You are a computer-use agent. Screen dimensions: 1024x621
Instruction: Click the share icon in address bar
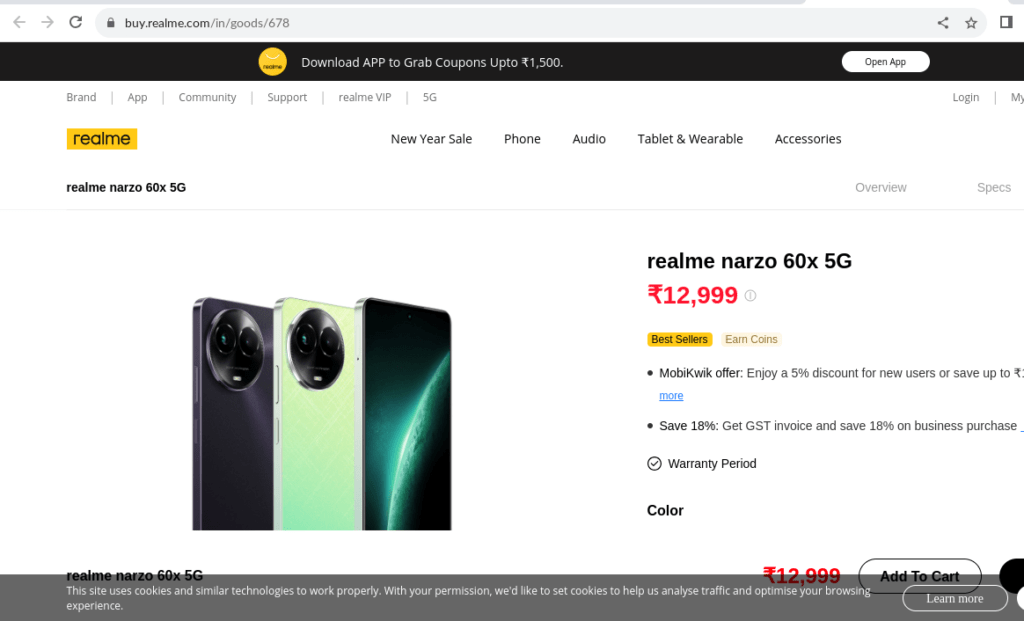(943, 22)
